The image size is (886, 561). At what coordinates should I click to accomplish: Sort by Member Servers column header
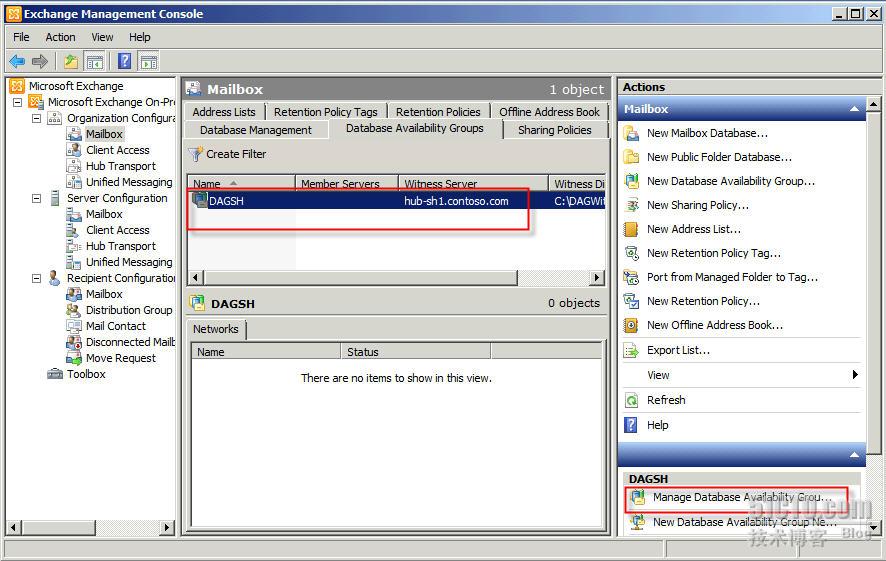tap(347, 183)
